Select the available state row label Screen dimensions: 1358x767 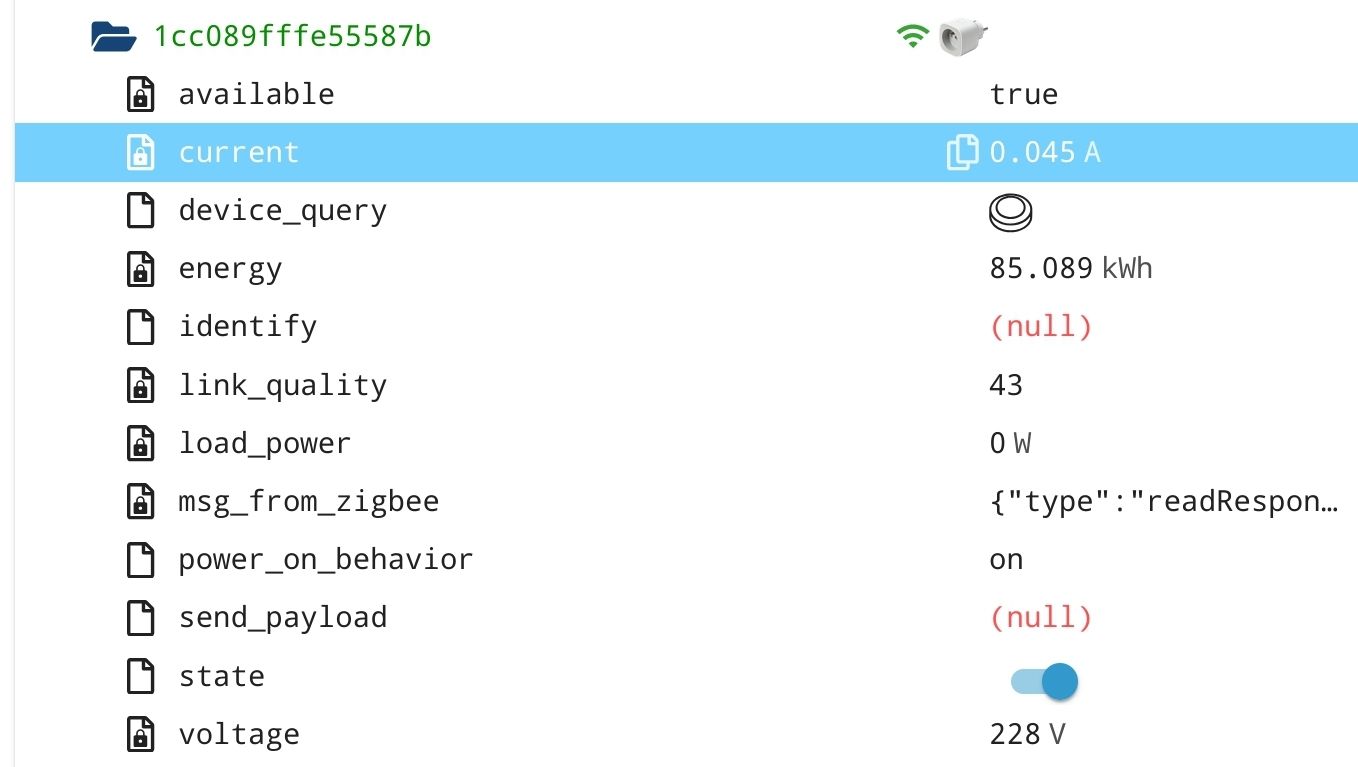pos(256,94)
